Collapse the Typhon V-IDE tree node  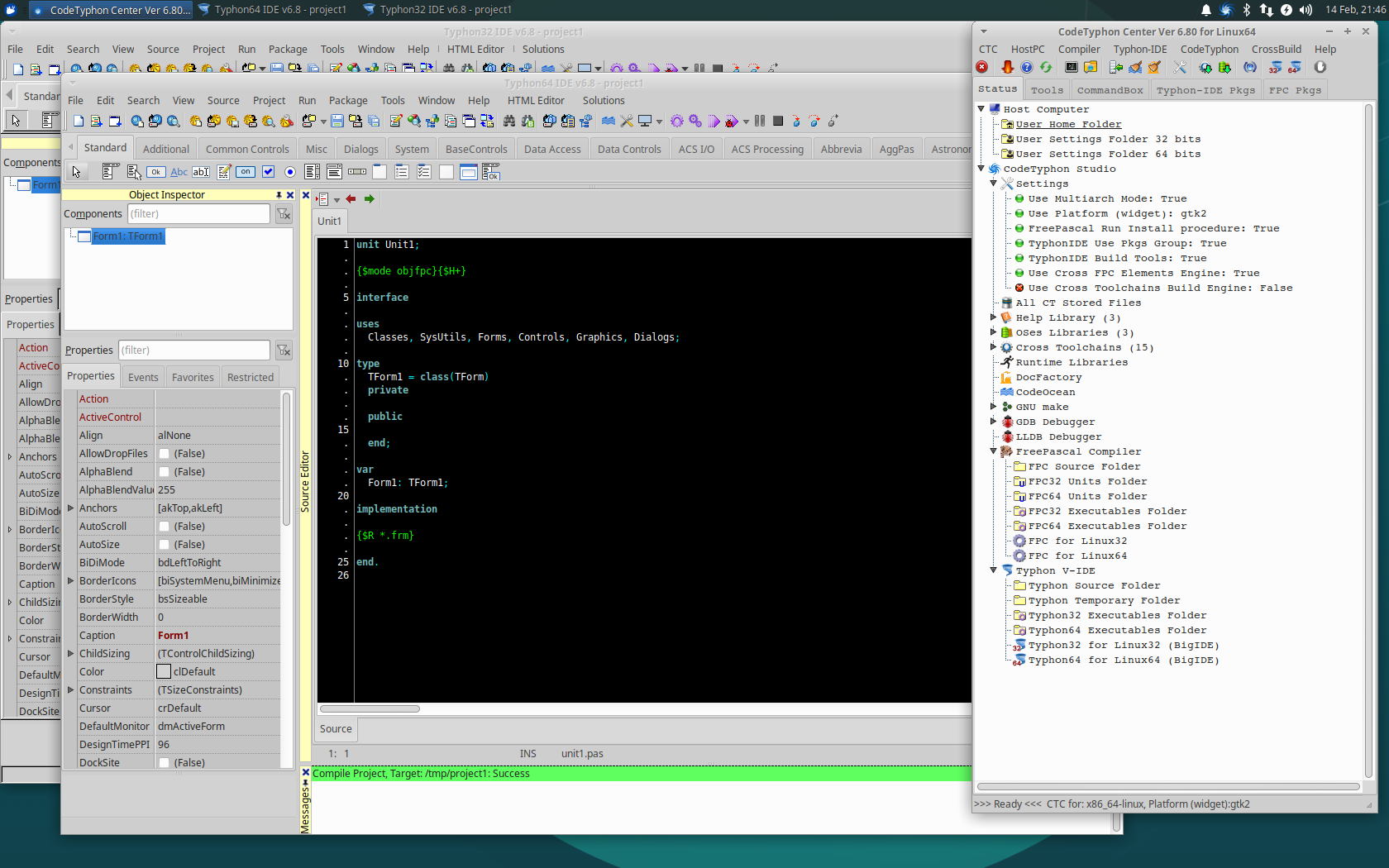[x=994, y=570]
